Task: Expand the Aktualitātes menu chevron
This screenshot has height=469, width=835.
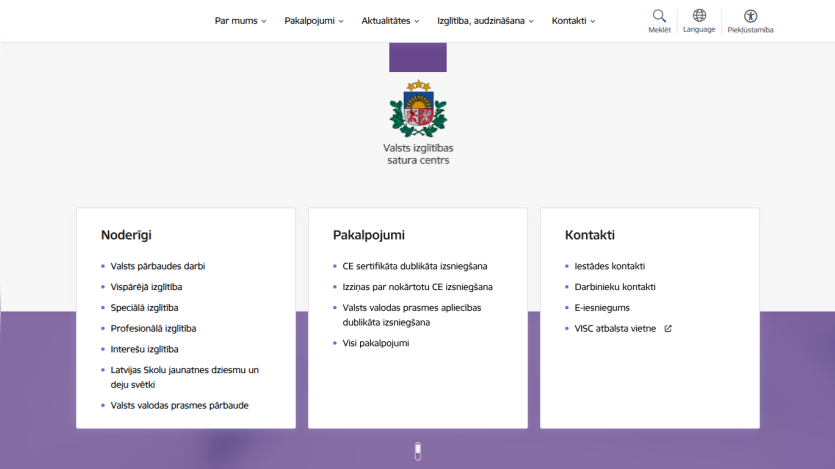Action: (x=416, y=21)
